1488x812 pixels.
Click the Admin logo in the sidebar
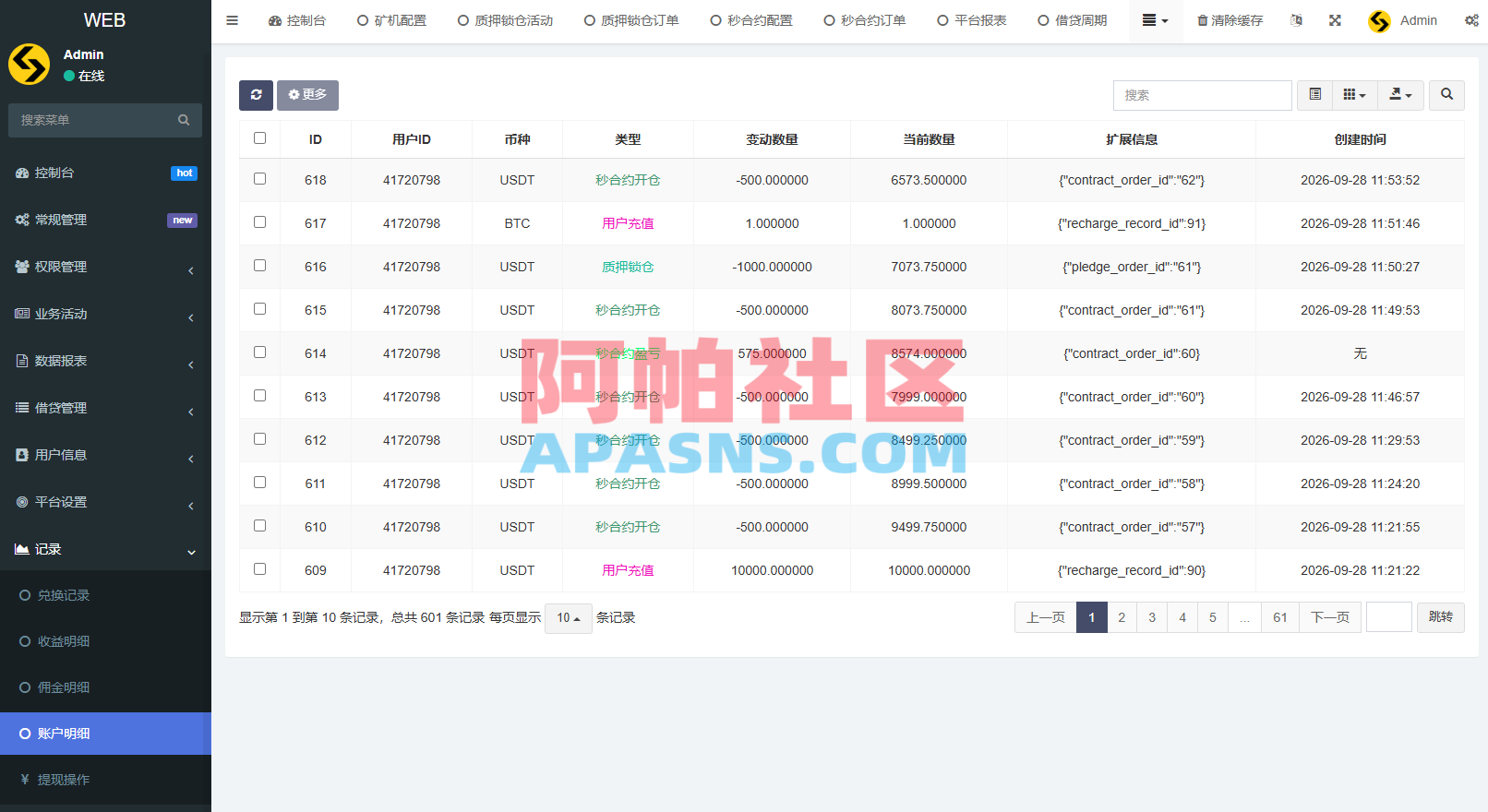29,65
